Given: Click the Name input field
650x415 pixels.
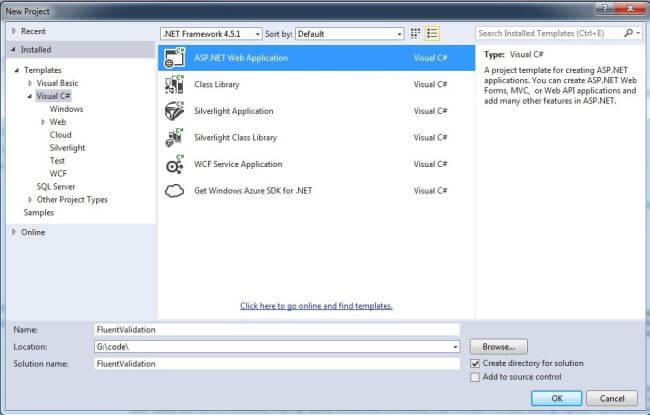Looking at the screenshot, I should (x=277, y=330).
